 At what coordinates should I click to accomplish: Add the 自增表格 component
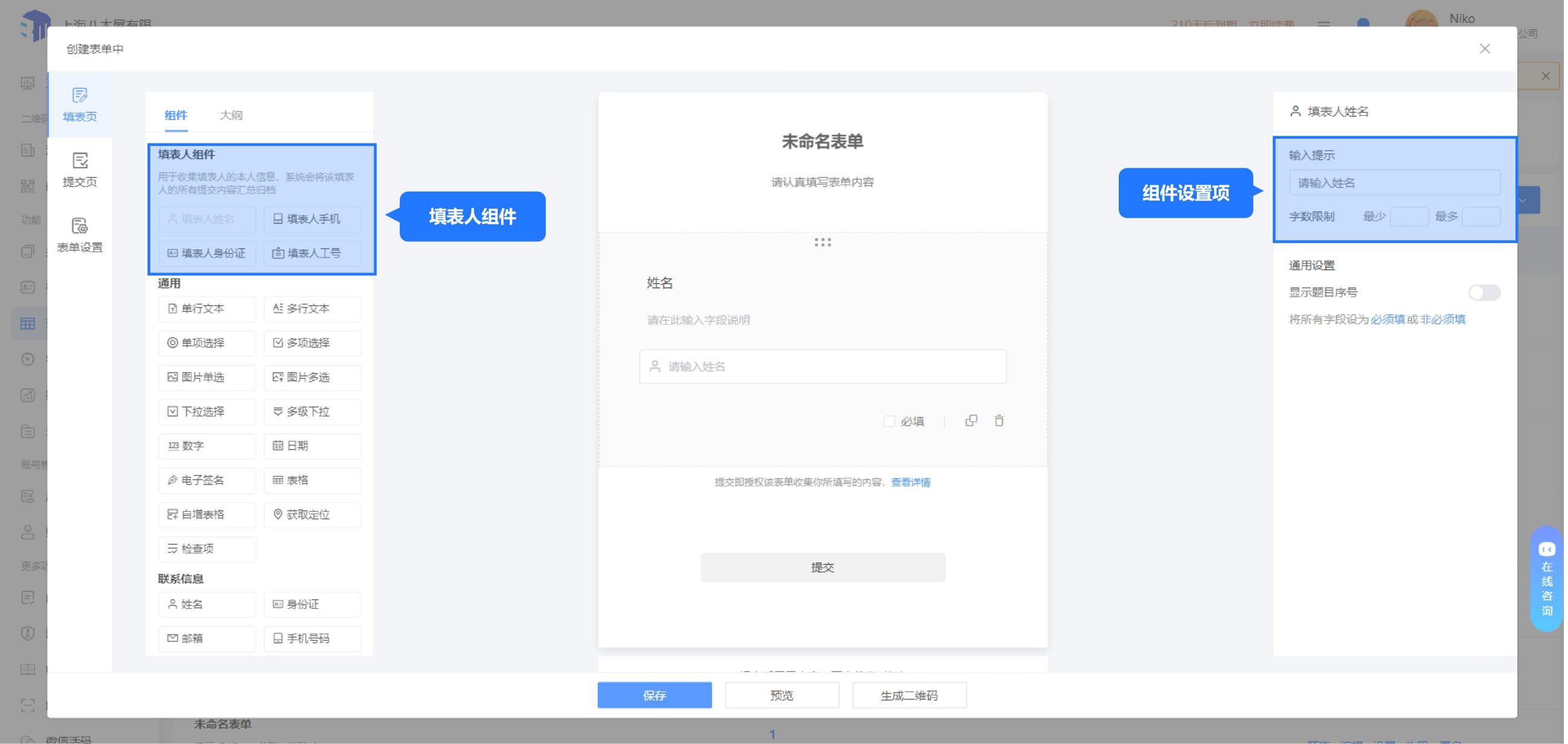pos(207,515)
